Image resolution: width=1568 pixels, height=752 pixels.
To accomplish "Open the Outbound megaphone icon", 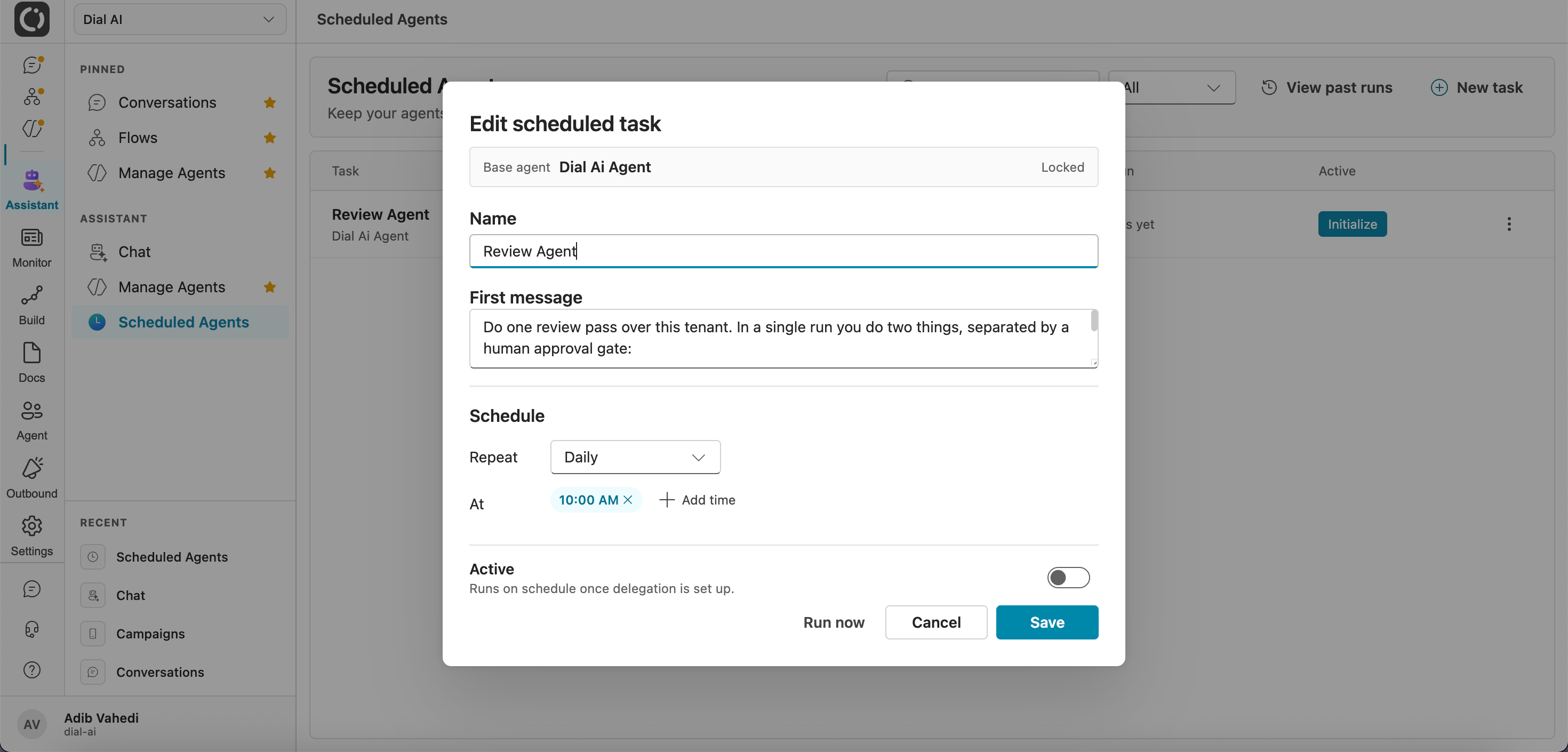I will [31, 468].
